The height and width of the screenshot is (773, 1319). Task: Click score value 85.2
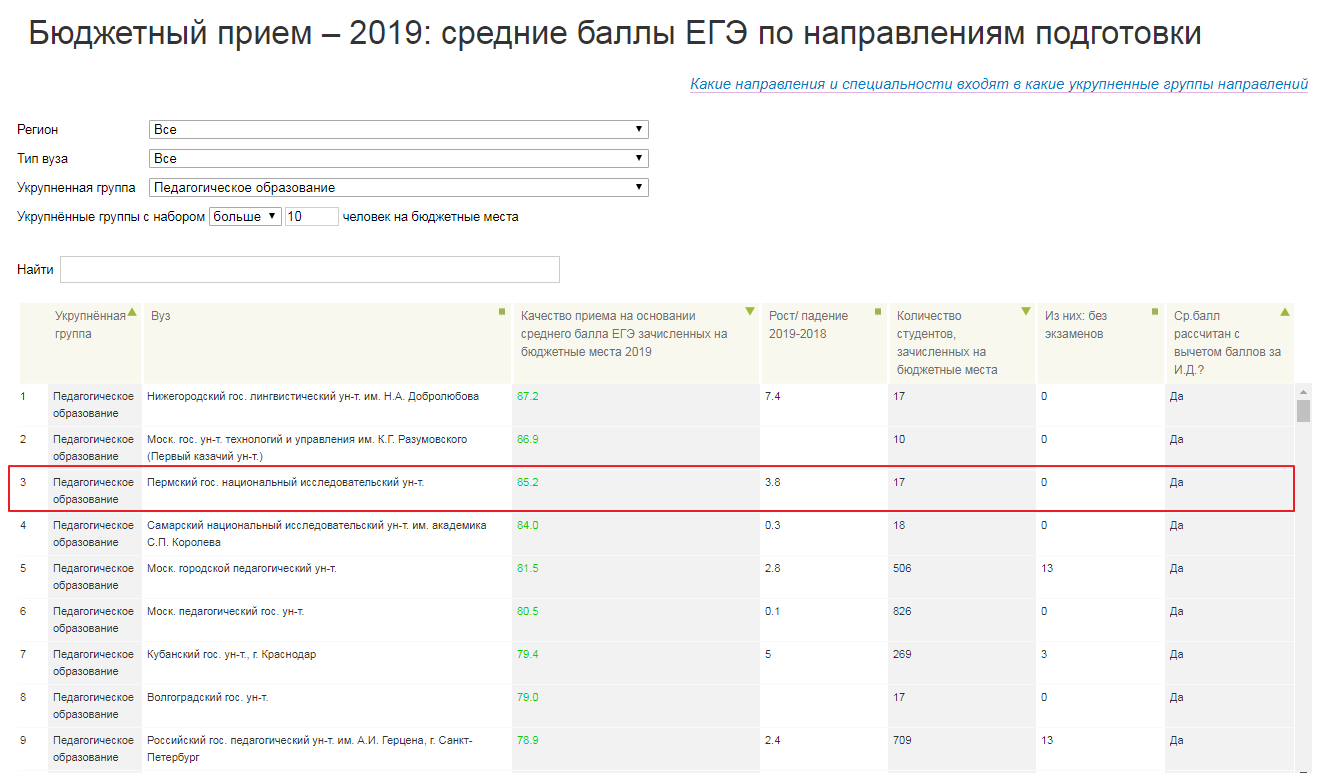(528, 482)
